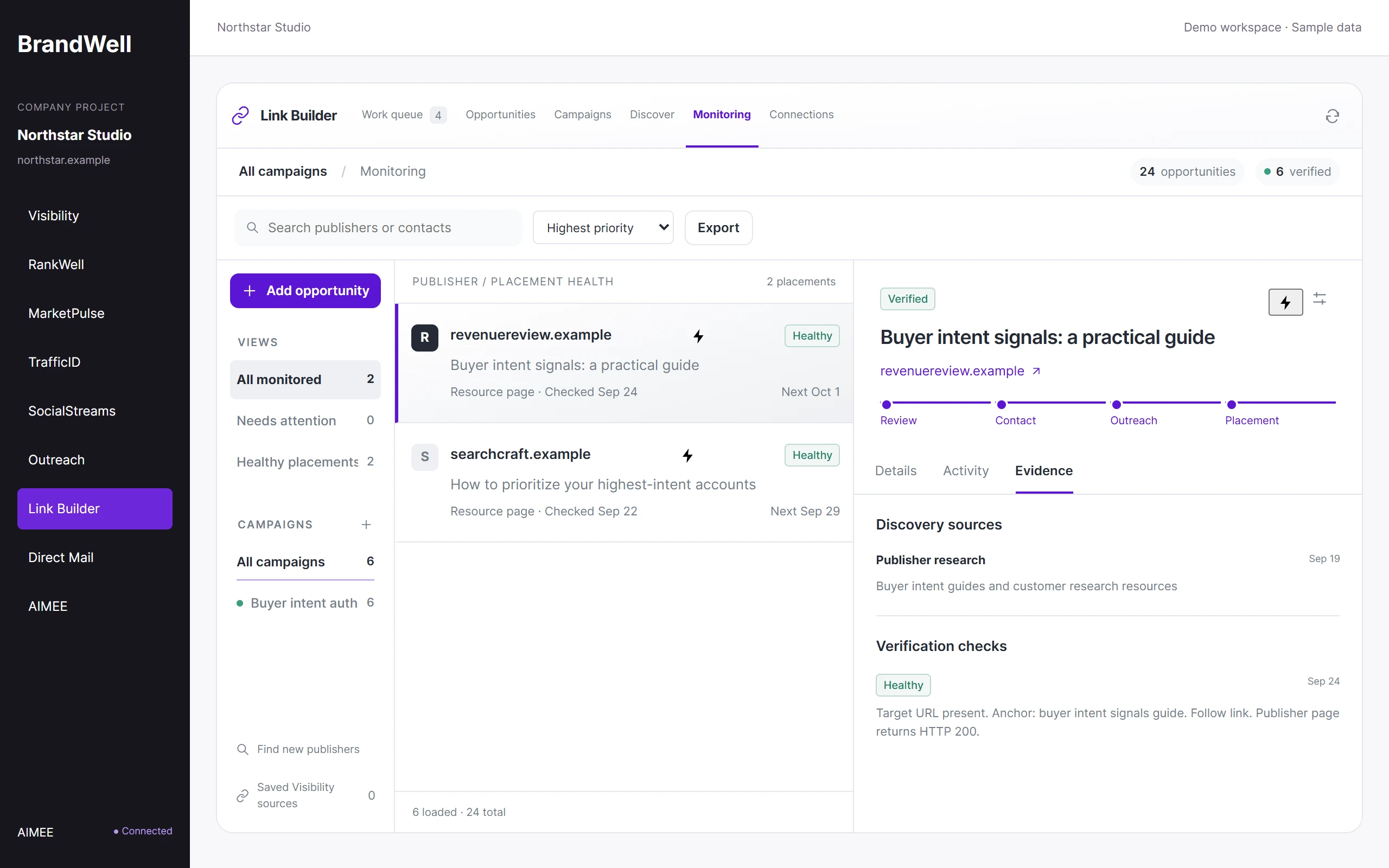The image size is (1389, 868).
Task: Click the R avatar for revenuereview.example
Action: 425,337
